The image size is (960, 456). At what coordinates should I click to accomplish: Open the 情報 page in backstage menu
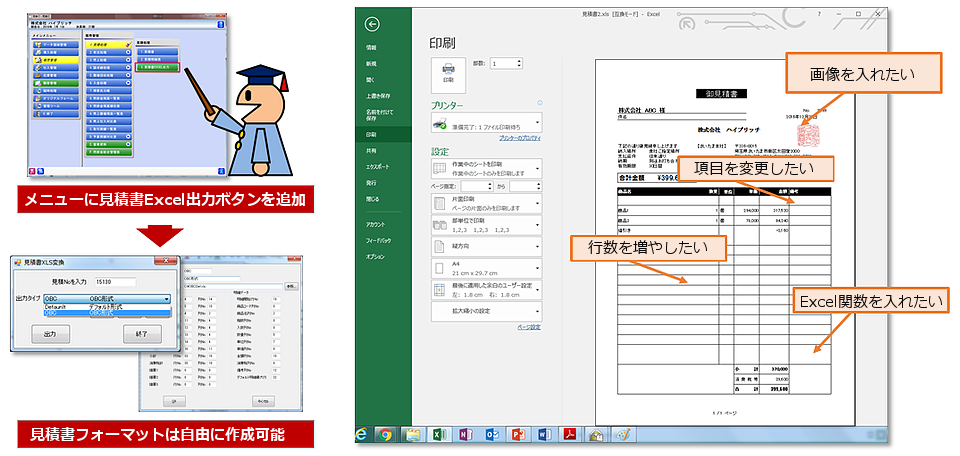click(x=371, y=47)
